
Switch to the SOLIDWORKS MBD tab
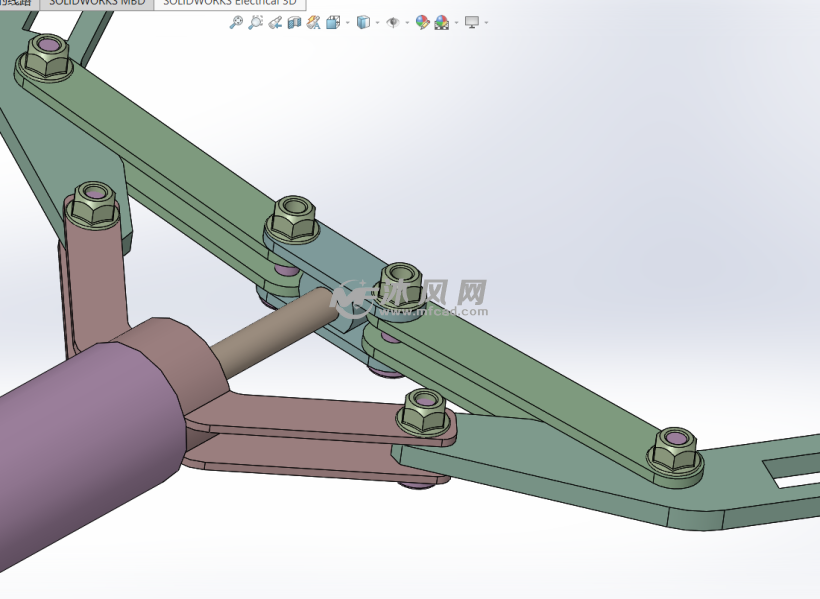tap(96, 3)
